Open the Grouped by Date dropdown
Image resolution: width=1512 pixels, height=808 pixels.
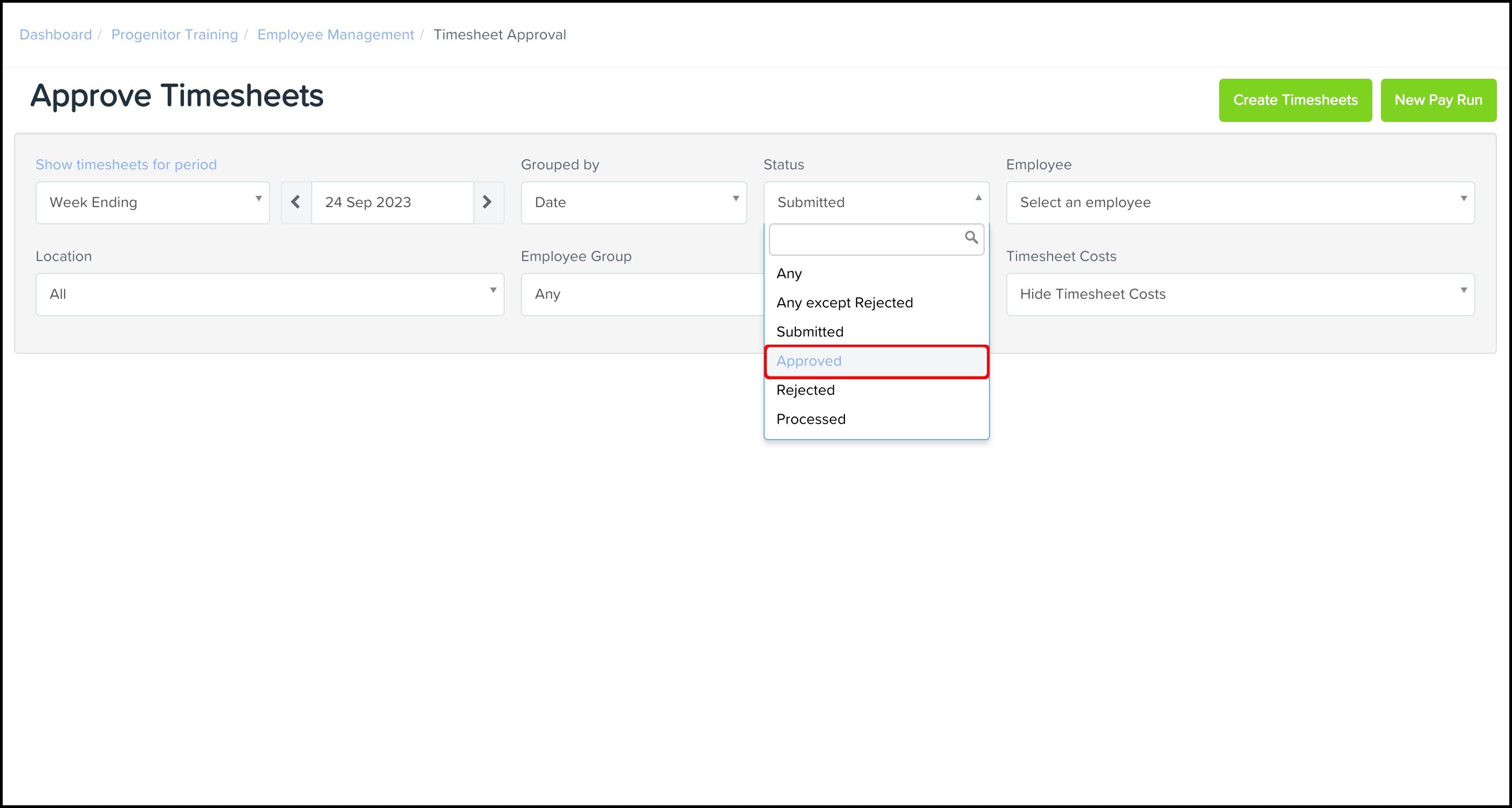tap(634, 203)
